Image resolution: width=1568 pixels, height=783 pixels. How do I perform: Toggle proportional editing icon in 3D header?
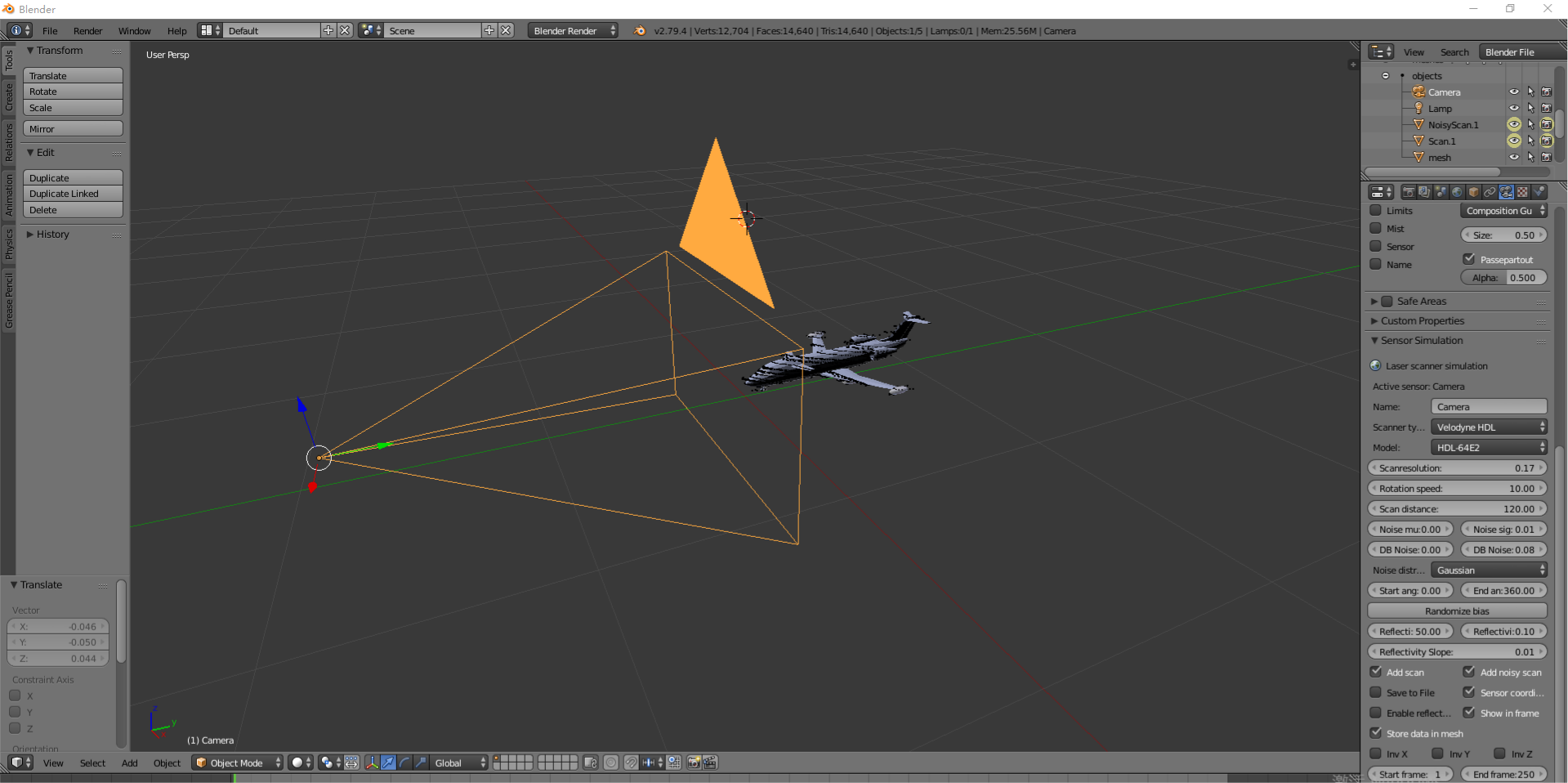click(610, 763)
